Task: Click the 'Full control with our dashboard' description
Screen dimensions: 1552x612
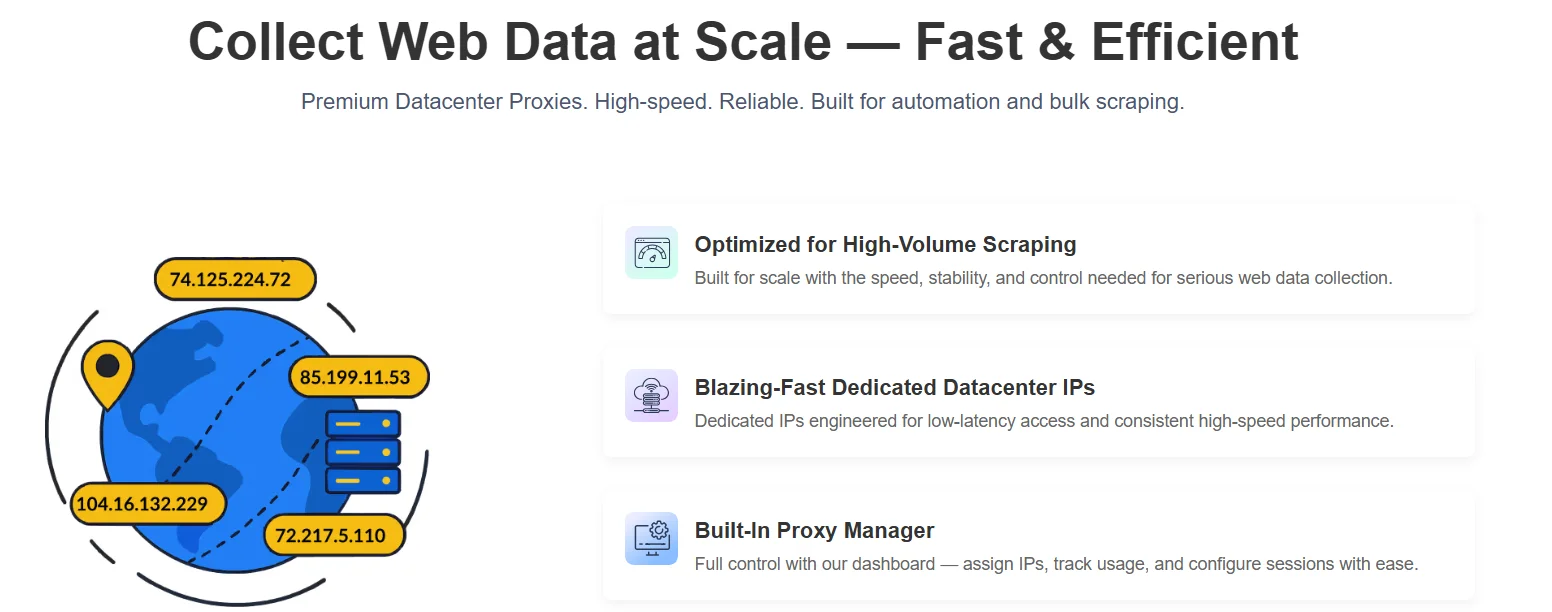Action: click(1055, 564)
